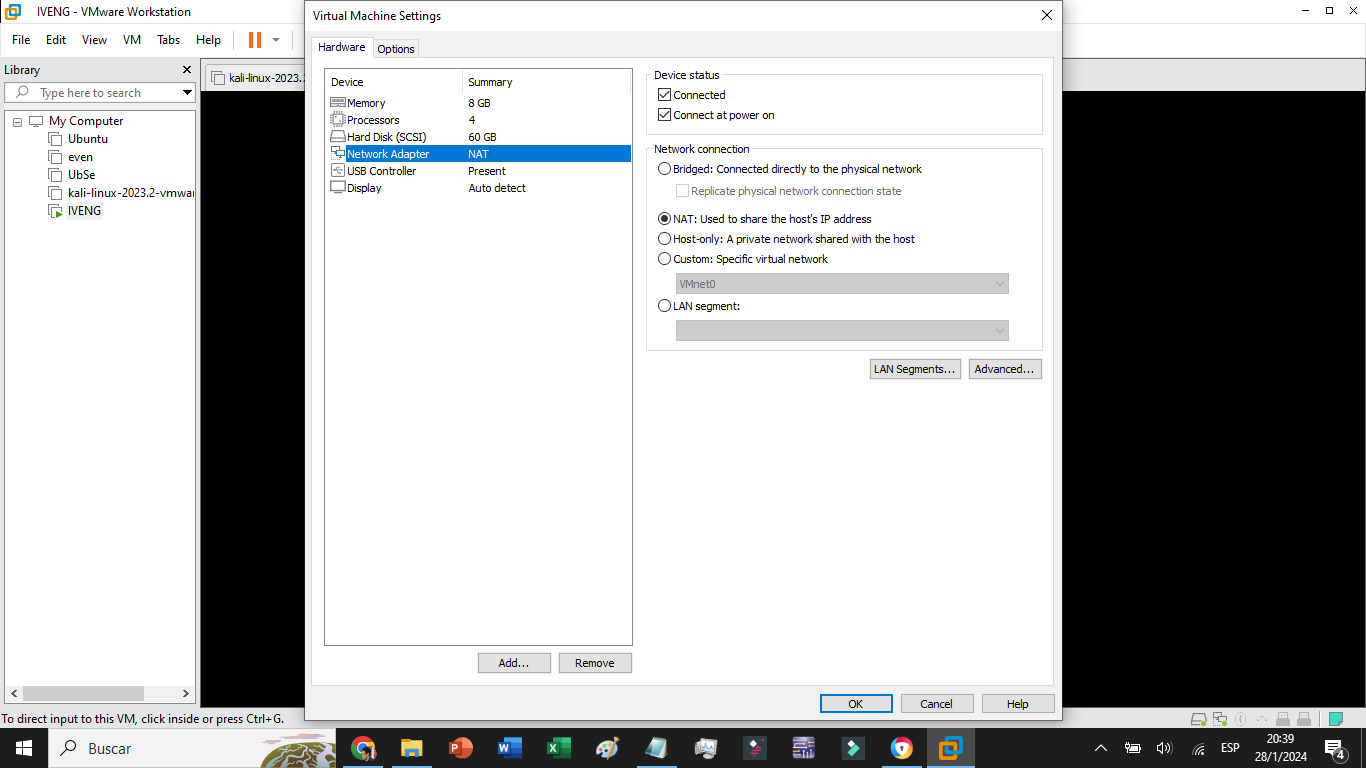Select the Hard Disk (SCSI) device
The height and width of the screenshot is (768, 1366).
[479, 137]
